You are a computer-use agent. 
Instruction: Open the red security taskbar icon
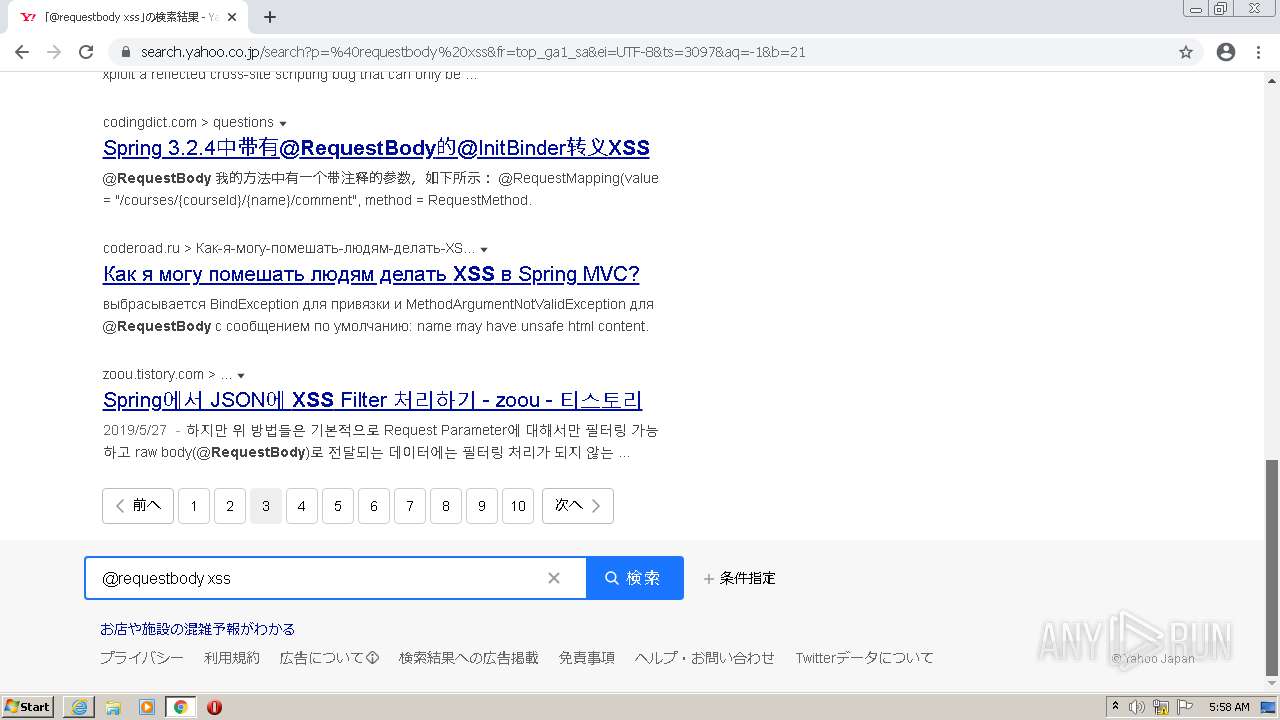click(214, 707)
